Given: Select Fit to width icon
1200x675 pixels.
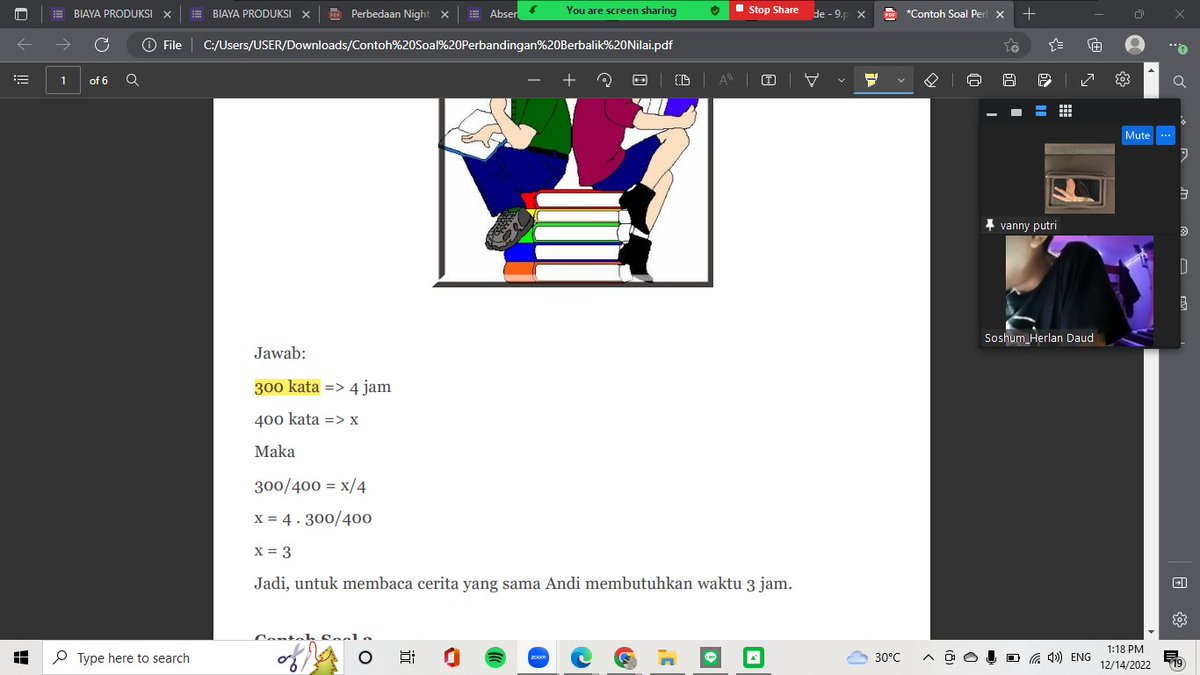Looking at the screenshot, I should [639, 80].
